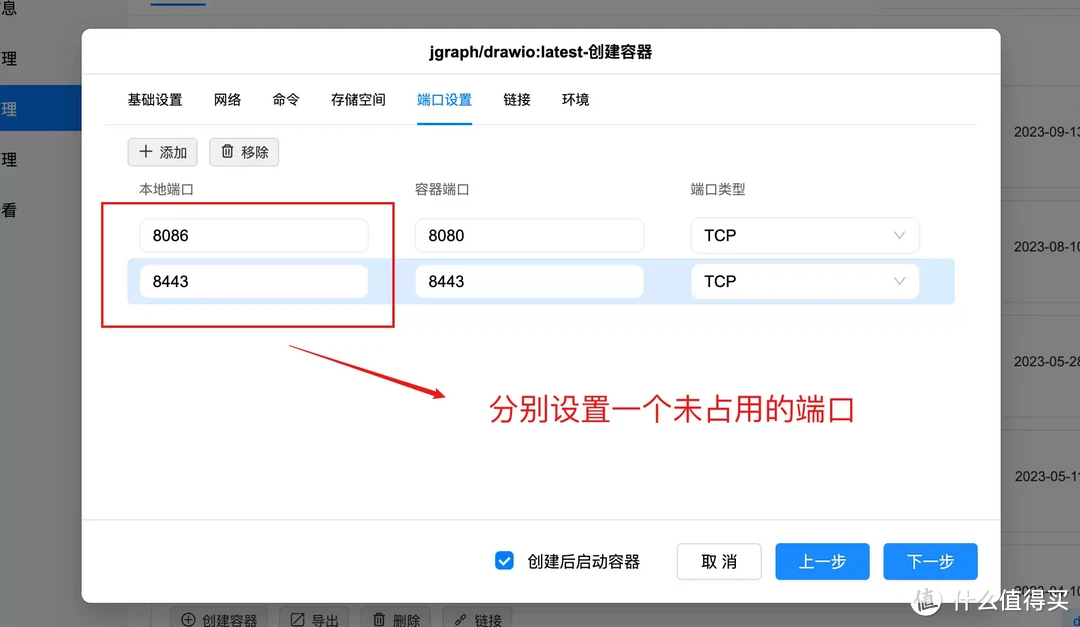Open the 链接 tab in dialog

click(x=517, y=100)
